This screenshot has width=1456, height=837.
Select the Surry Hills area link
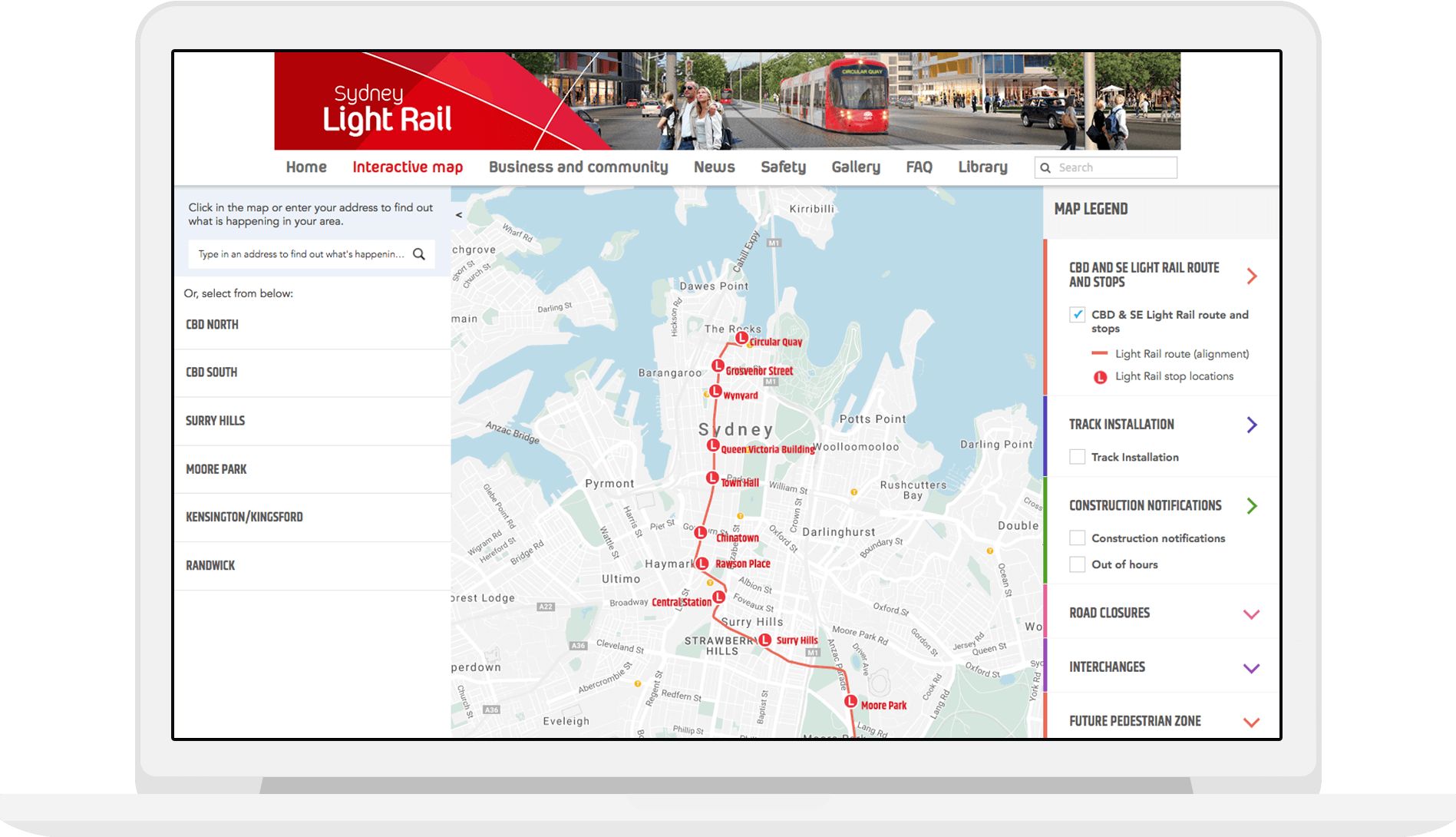216,421
